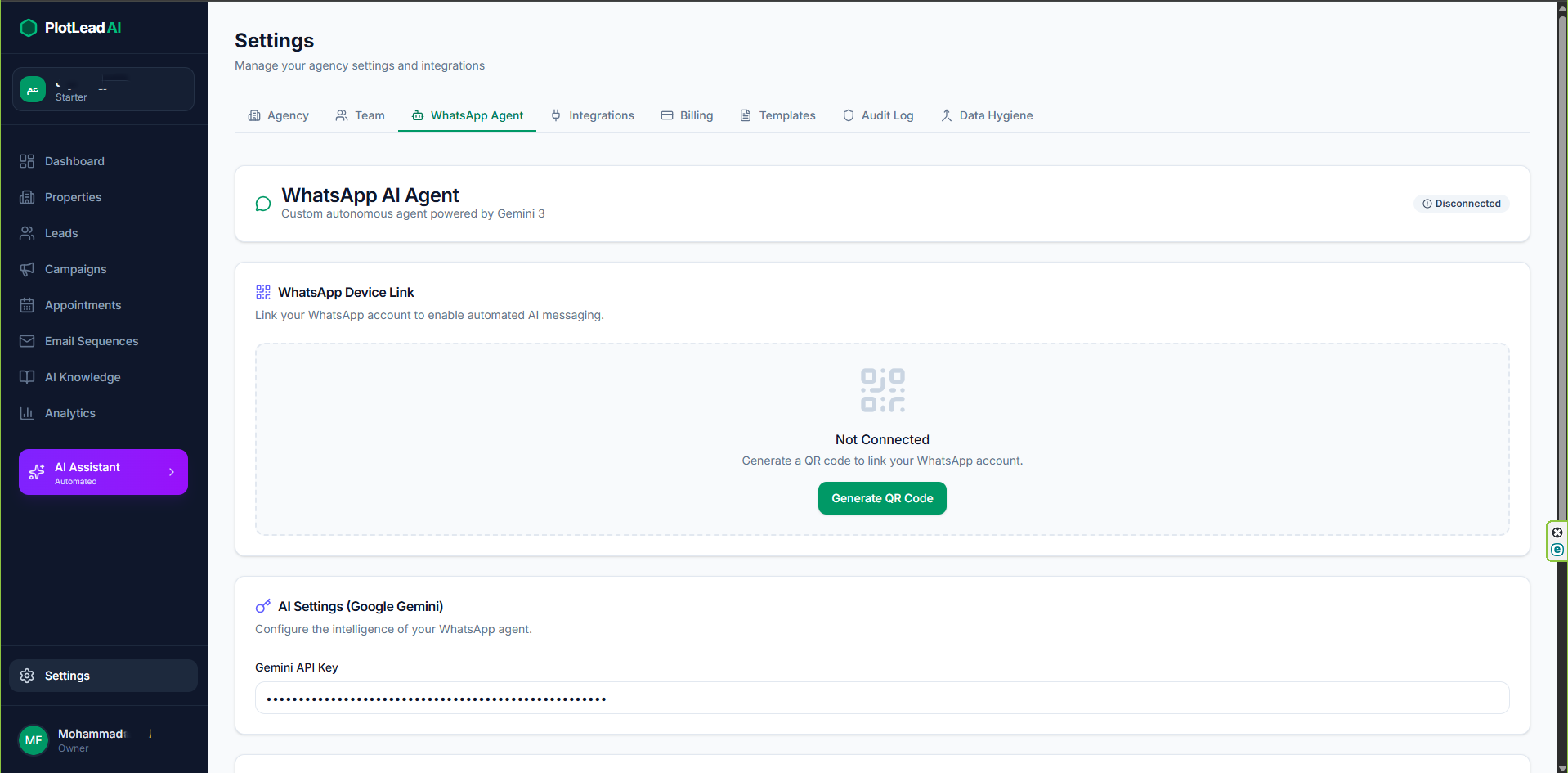Click the Leads people icon
This screenshot has width=1568, height=773.
27,233
